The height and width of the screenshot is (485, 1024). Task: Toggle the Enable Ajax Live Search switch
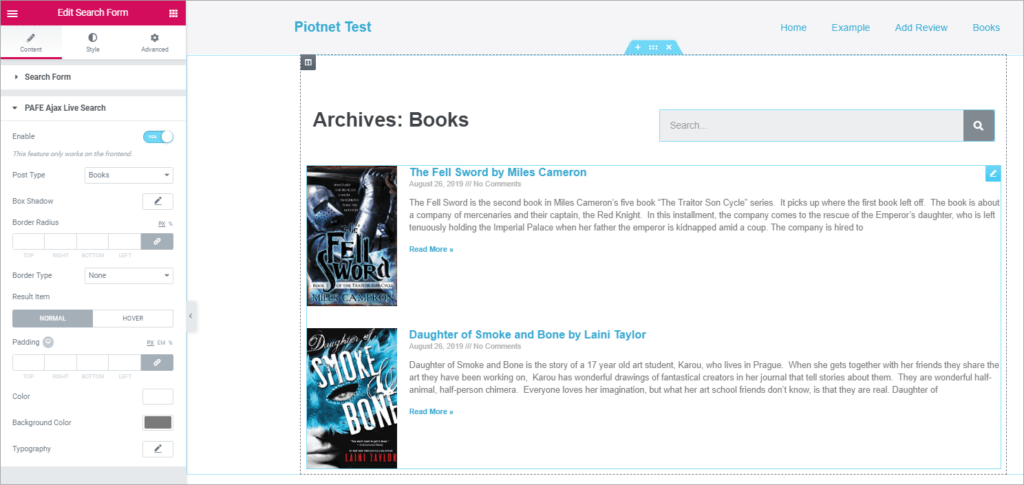coord(158,137)
